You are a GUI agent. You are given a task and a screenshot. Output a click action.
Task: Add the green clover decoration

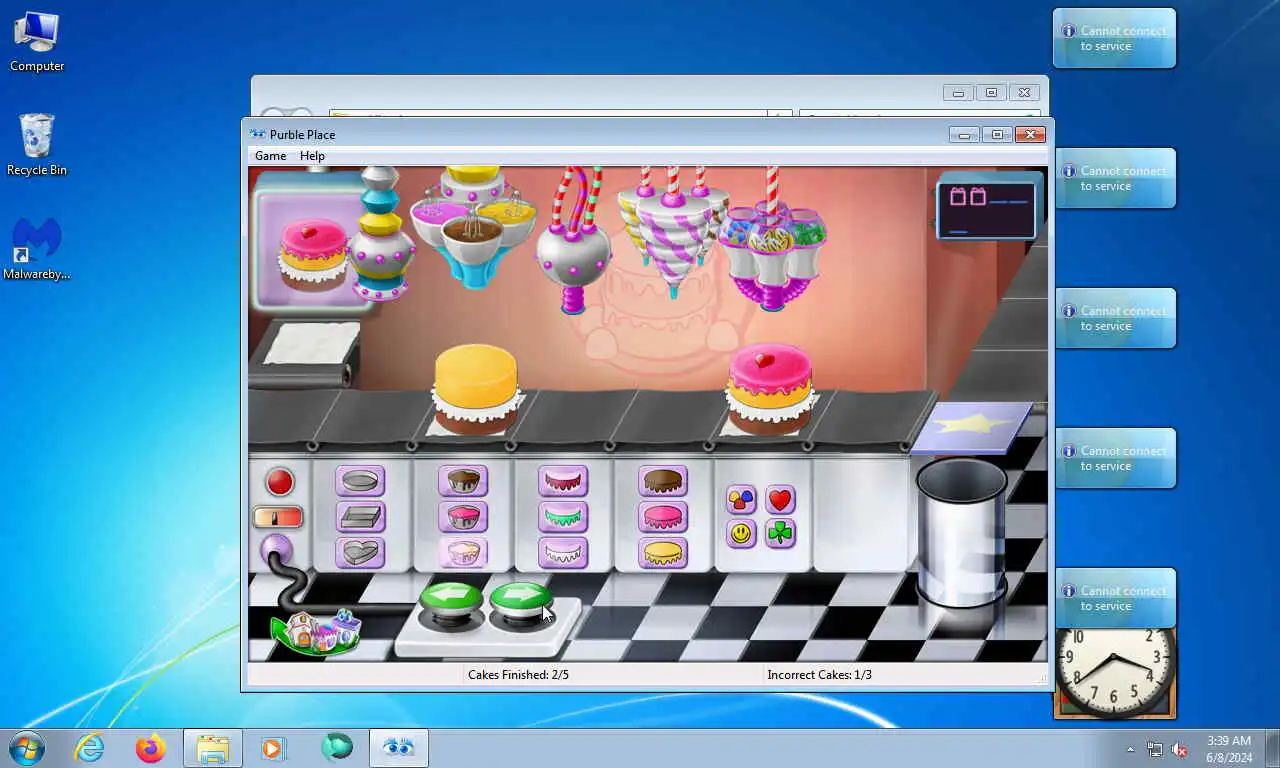click(x=780, y=534)
